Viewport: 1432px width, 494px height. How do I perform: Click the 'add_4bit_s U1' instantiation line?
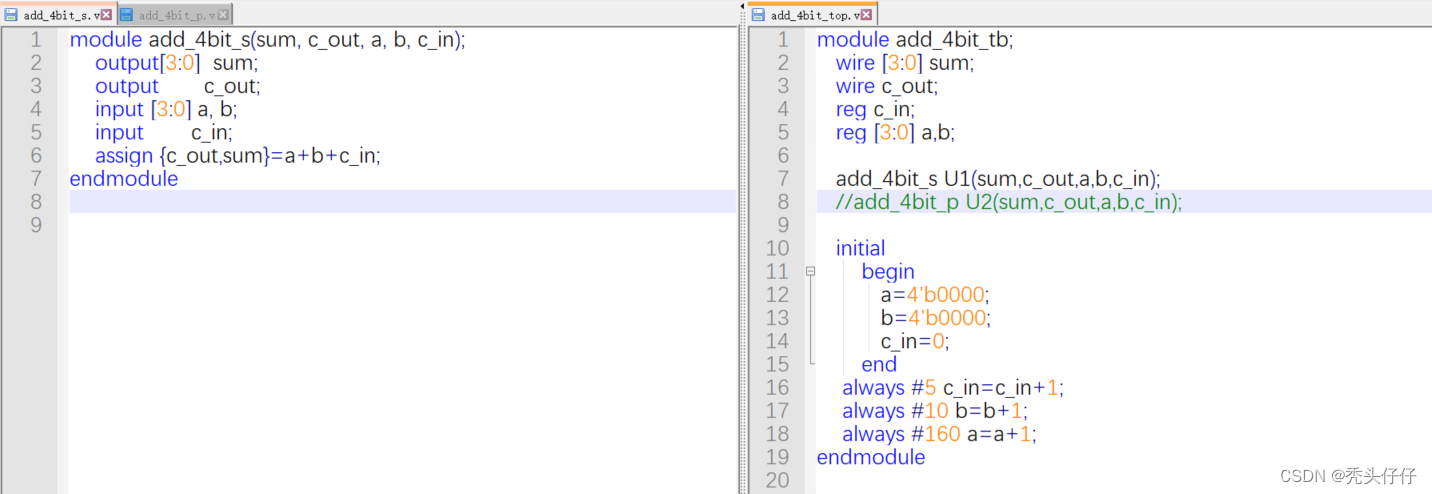(x=998, y=179)
